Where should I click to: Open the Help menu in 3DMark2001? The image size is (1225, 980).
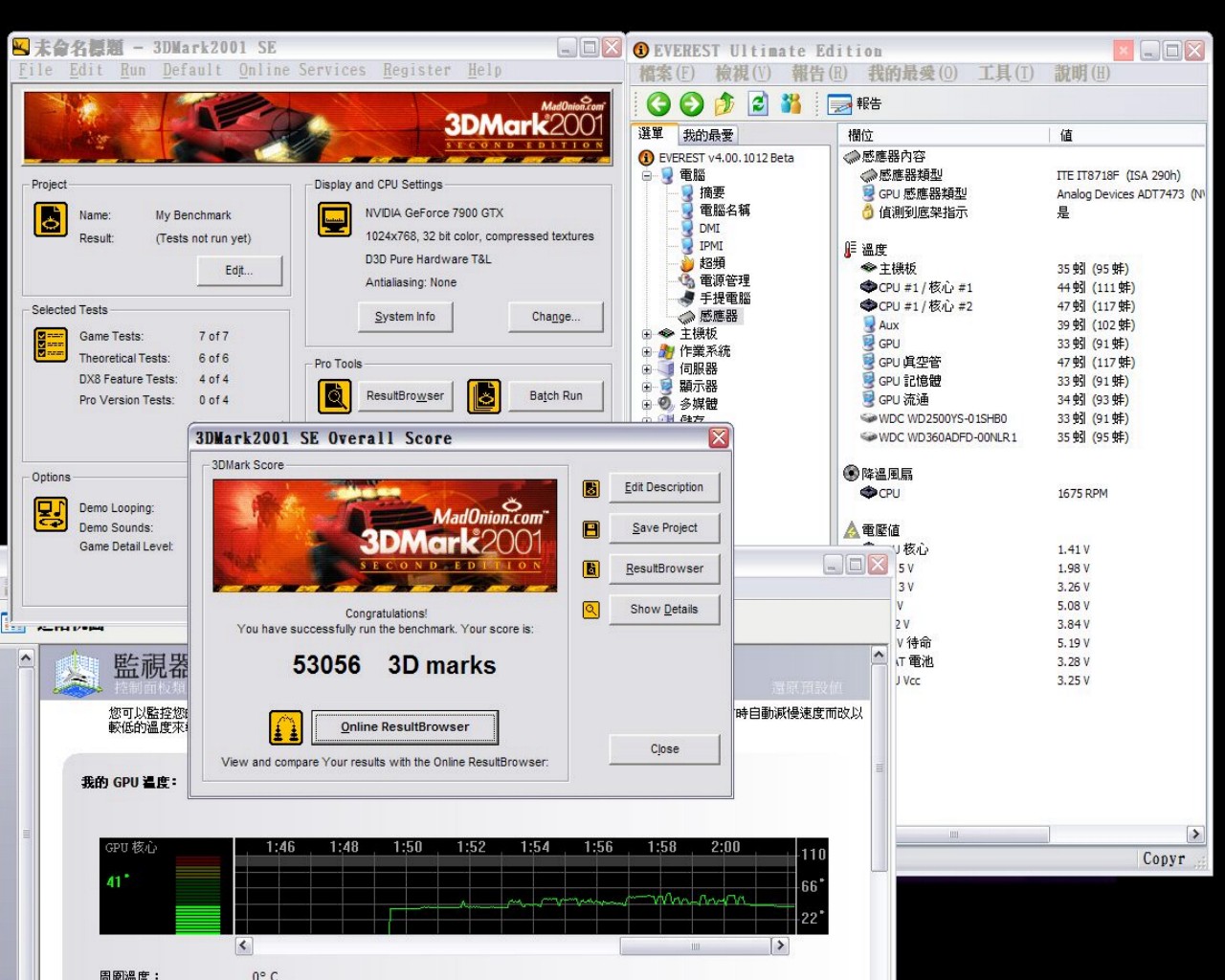pos(485,70)
